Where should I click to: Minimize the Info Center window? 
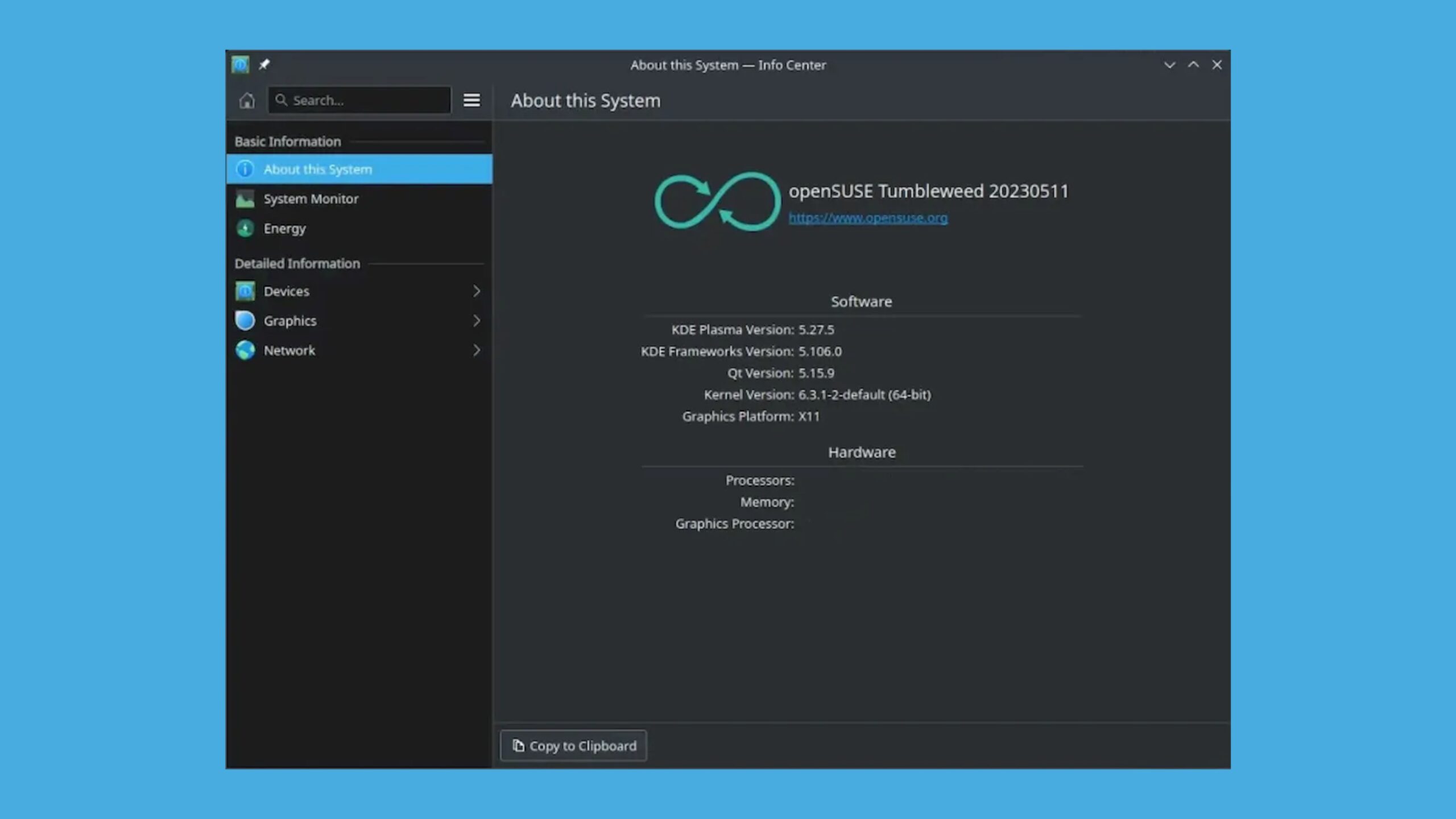[1170, 65]
